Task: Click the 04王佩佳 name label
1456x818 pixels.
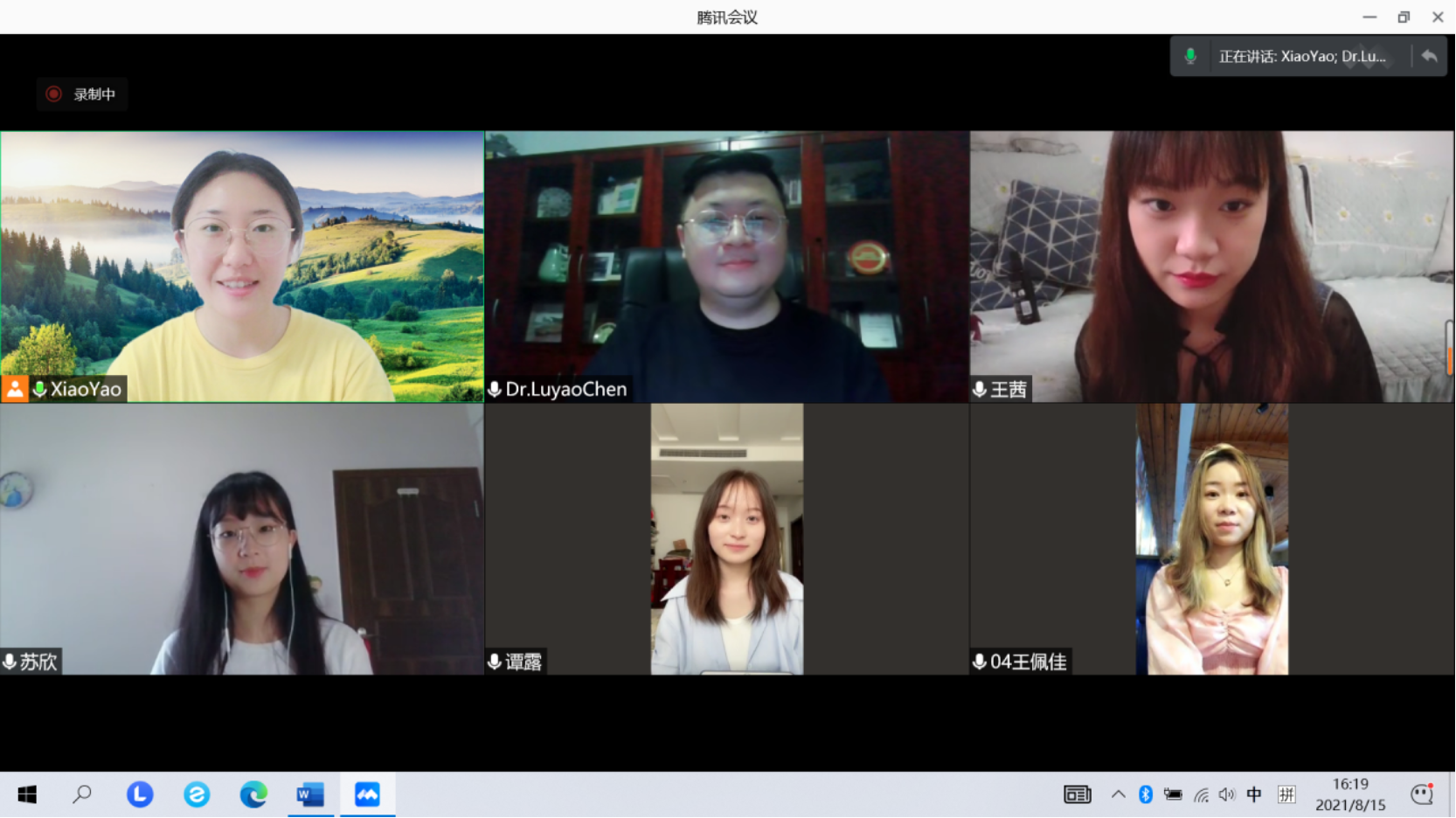Action: [1028, 662]
